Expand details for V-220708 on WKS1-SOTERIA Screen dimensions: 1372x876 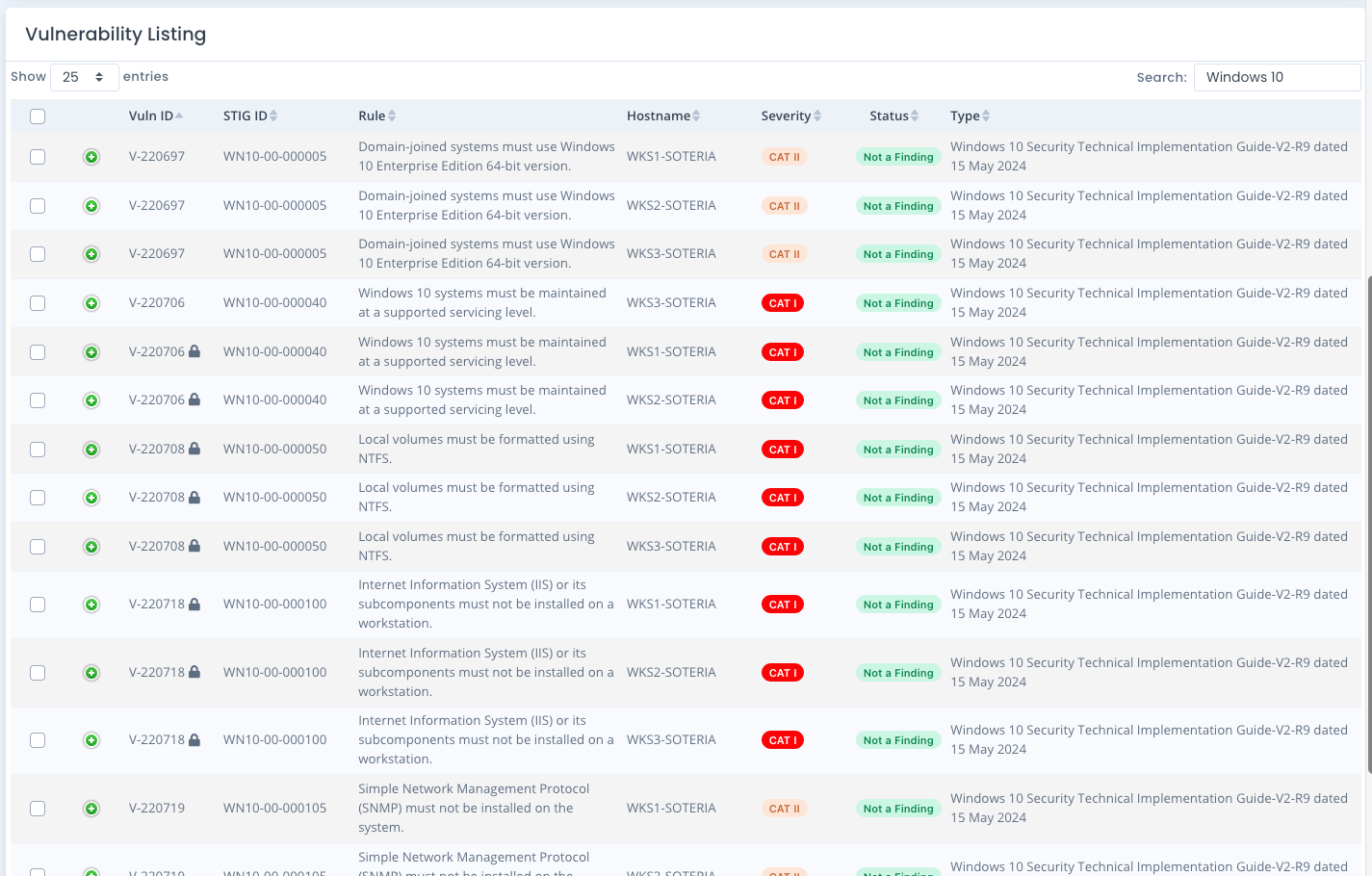coord(91,450)
